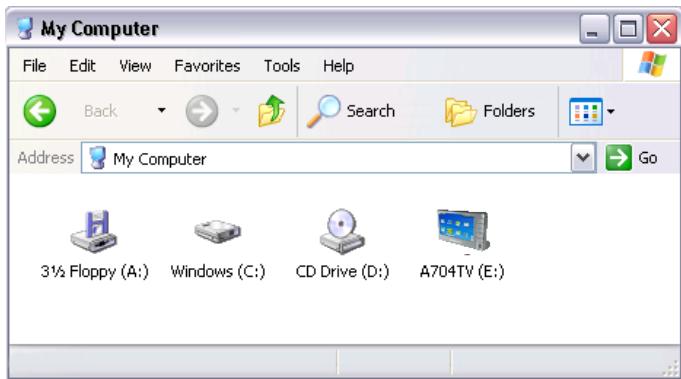The width and height of the screenshot is (681, 379).
Task: Click the "3½ Floppy (A:)" label text
Action: point(95,272)
